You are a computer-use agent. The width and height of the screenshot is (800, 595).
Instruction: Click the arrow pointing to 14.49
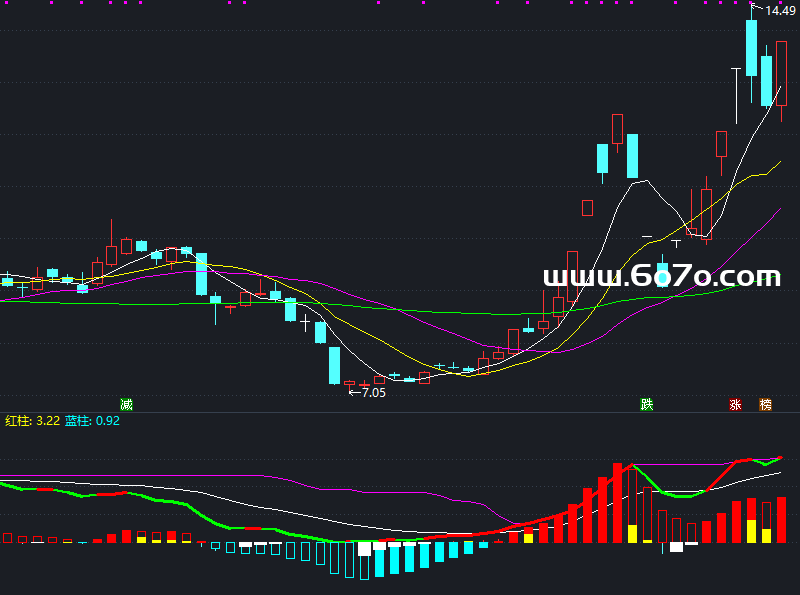757,9
